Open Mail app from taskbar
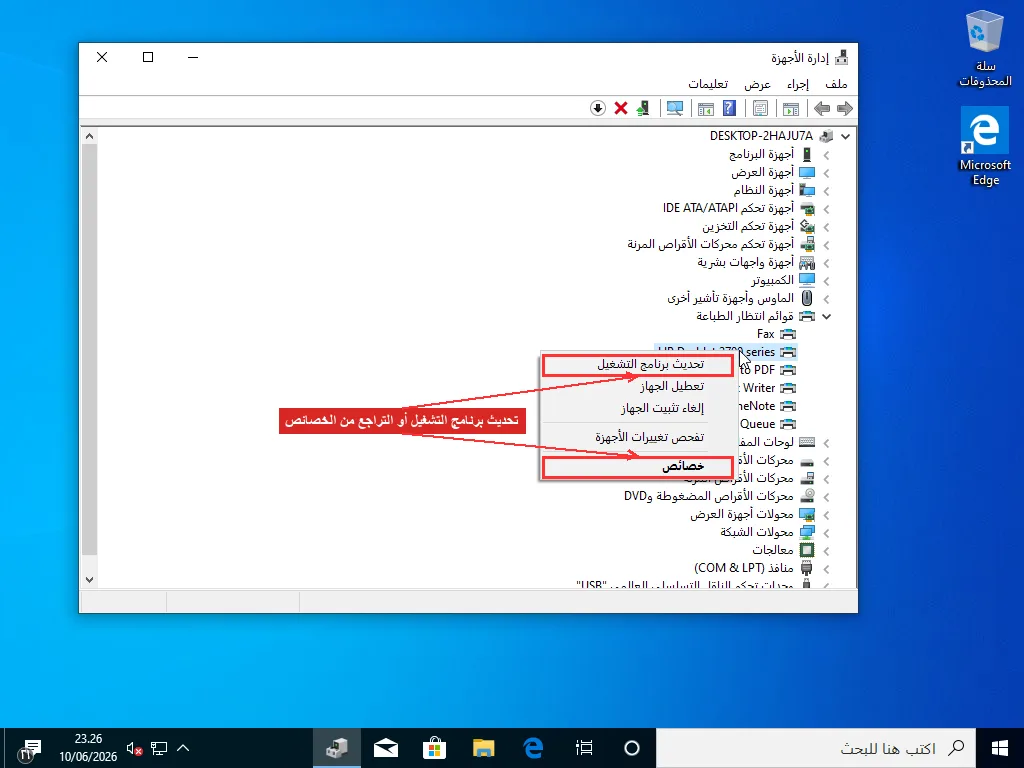 pyautogui.click(x=386, y=748)
